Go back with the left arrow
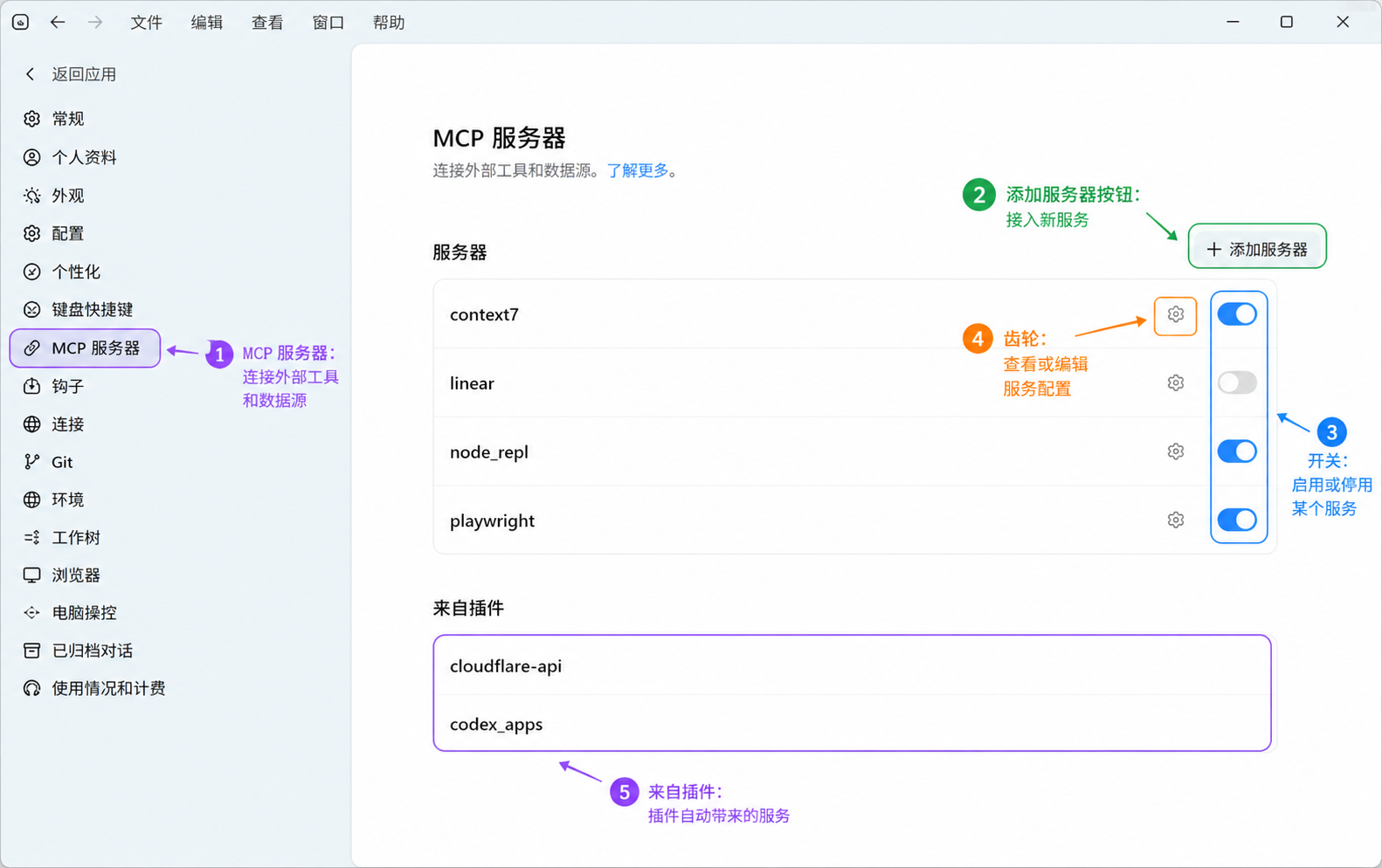The image size is (1382, 868). [x=58, y=22]
